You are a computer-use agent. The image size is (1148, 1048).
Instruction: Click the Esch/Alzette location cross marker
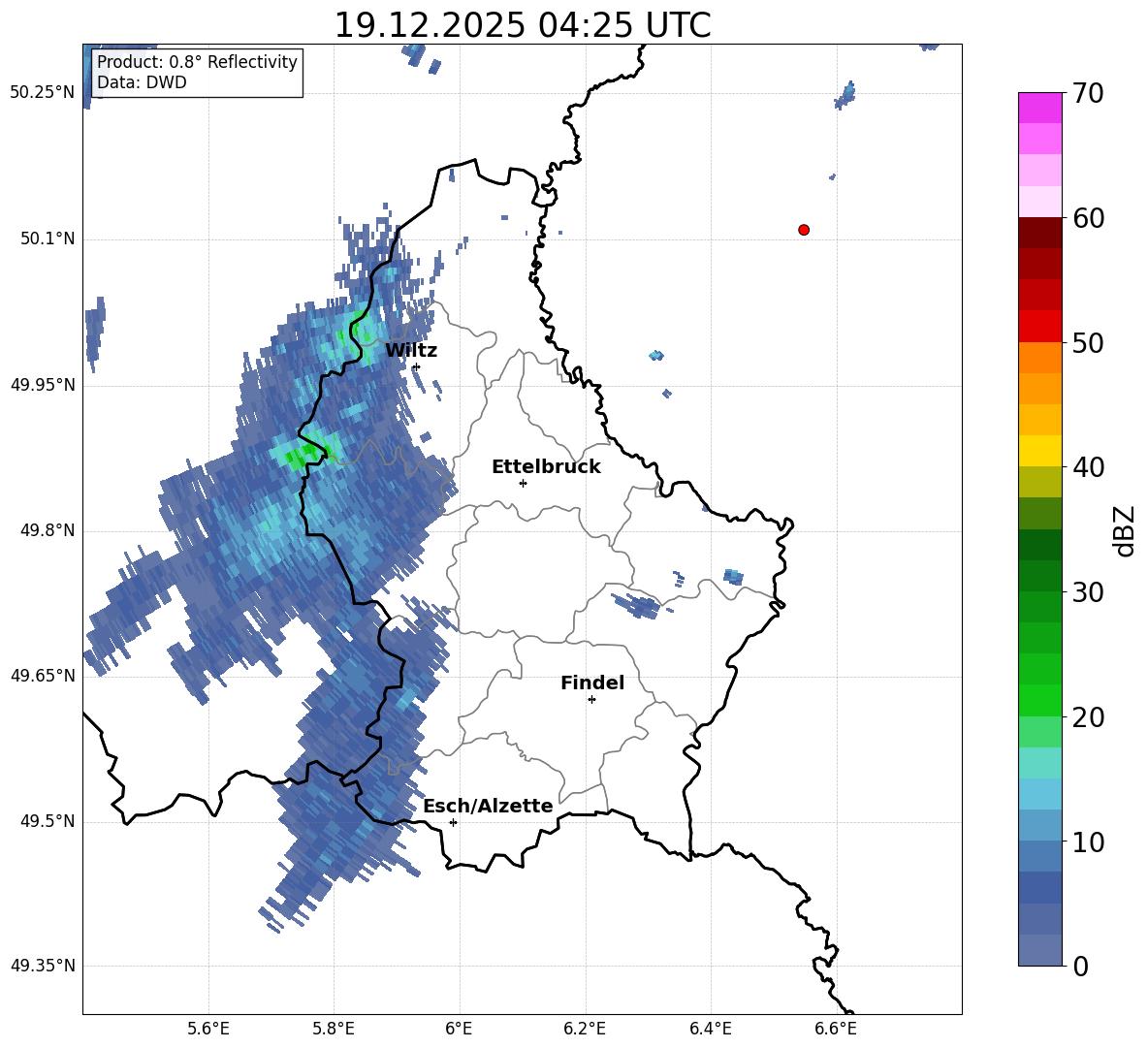point(453,822)
